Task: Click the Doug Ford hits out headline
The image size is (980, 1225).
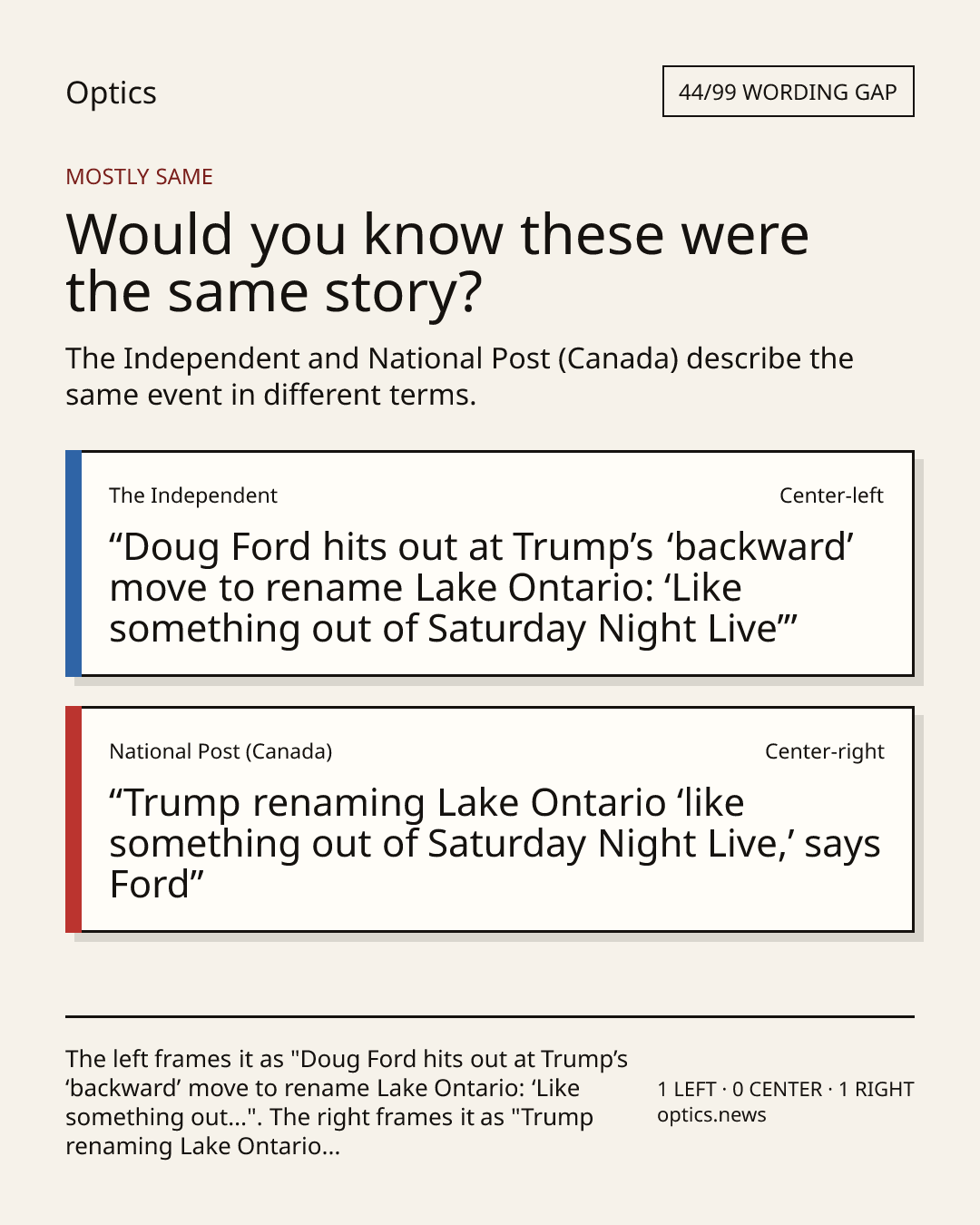Action: pyautogui.click(x=482, y=588)
